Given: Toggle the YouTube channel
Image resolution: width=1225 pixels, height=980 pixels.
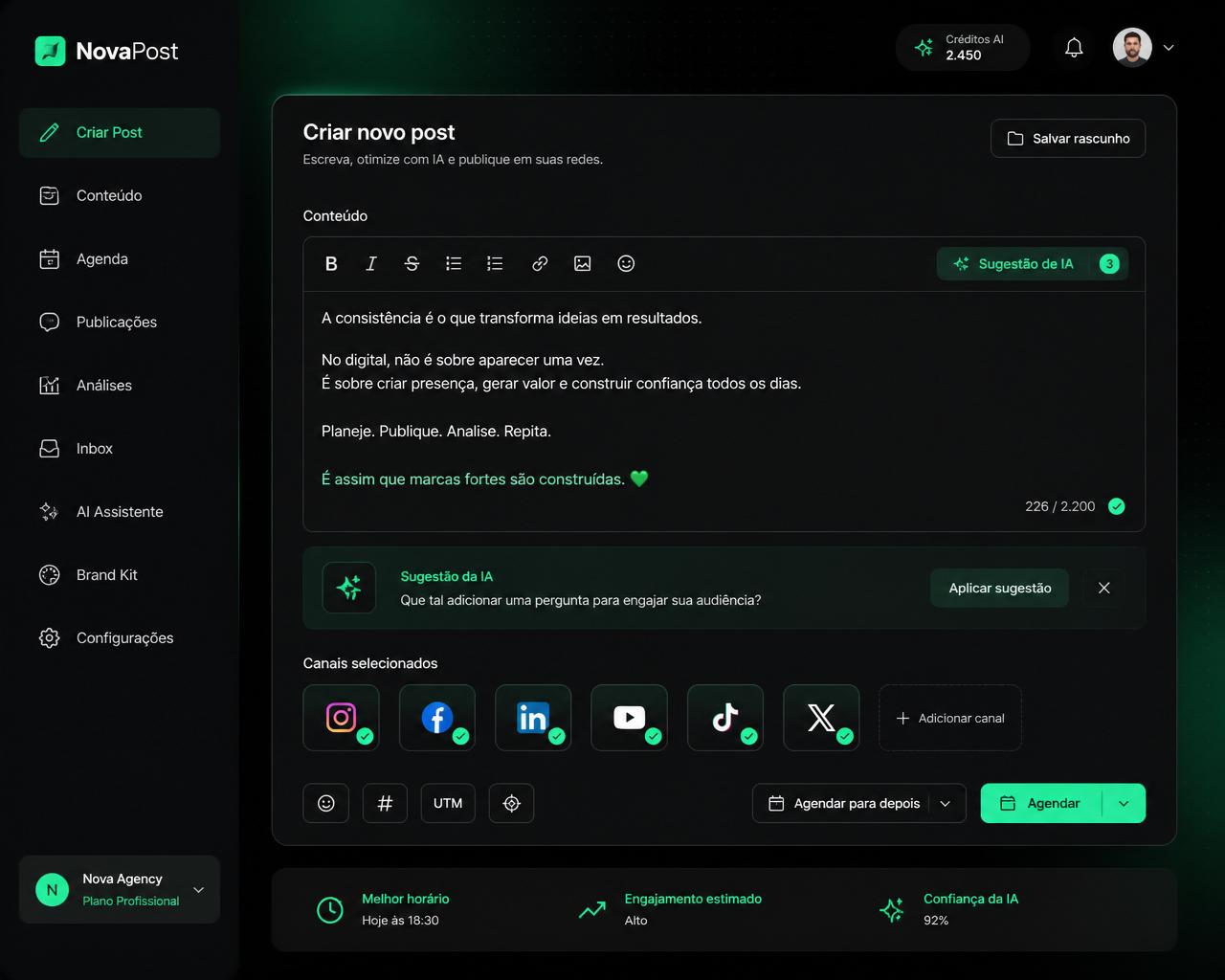Looking at the screenshot, I should click(629, 718).
